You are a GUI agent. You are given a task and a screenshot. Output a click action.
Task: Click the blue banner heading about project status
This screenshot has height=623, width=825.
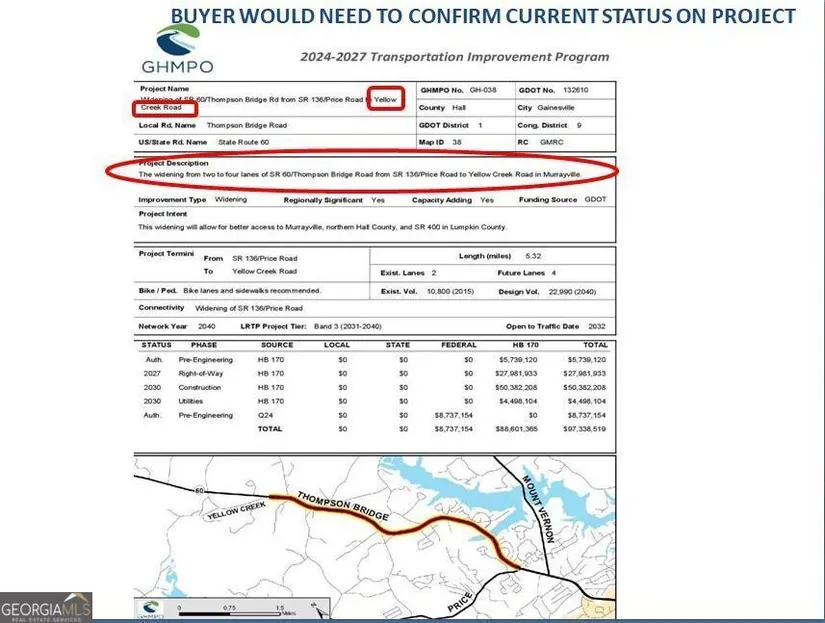pyautogui.click(x=483, y=16)
